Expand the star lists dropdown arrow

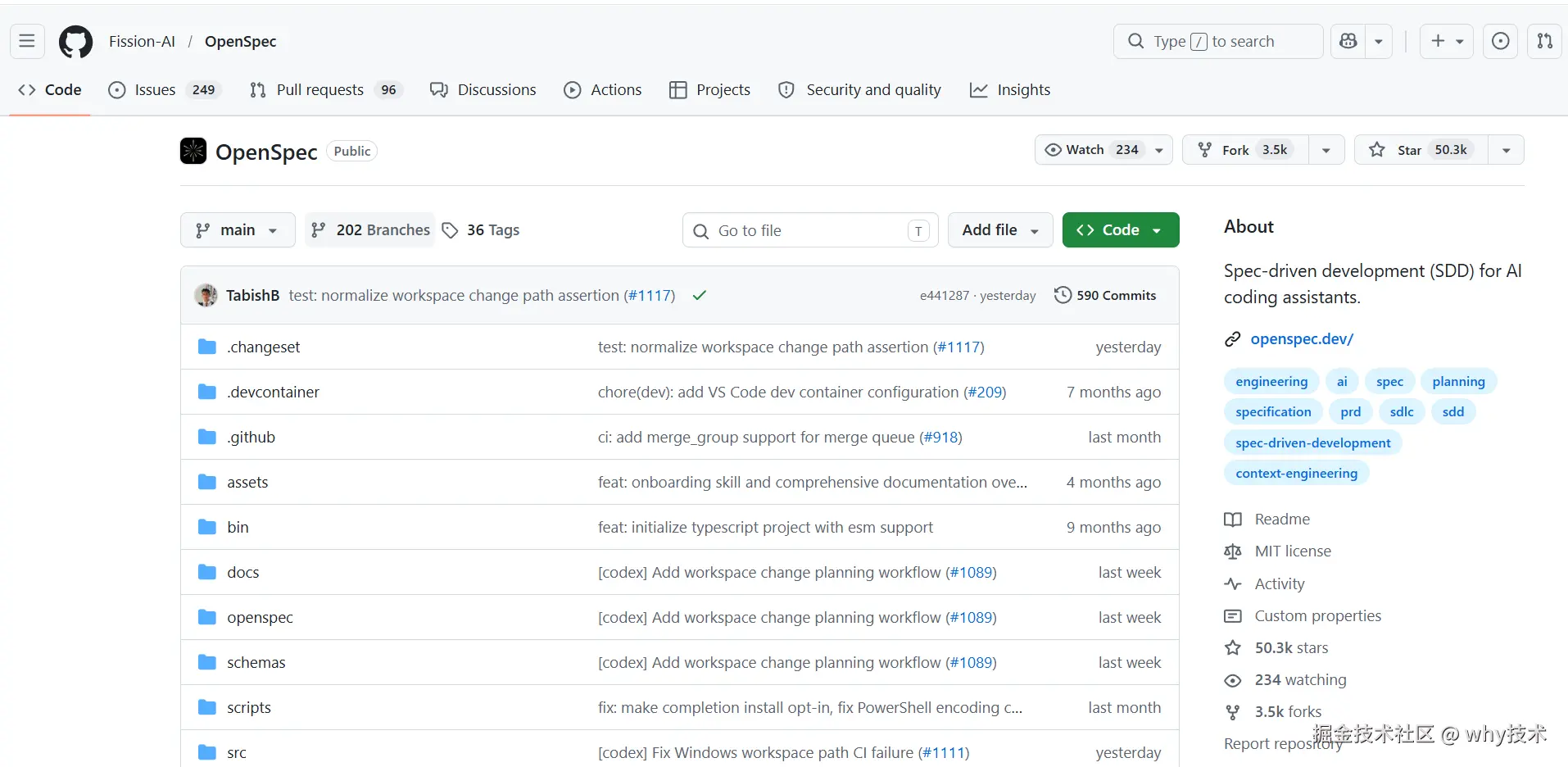click(1507, 150)
